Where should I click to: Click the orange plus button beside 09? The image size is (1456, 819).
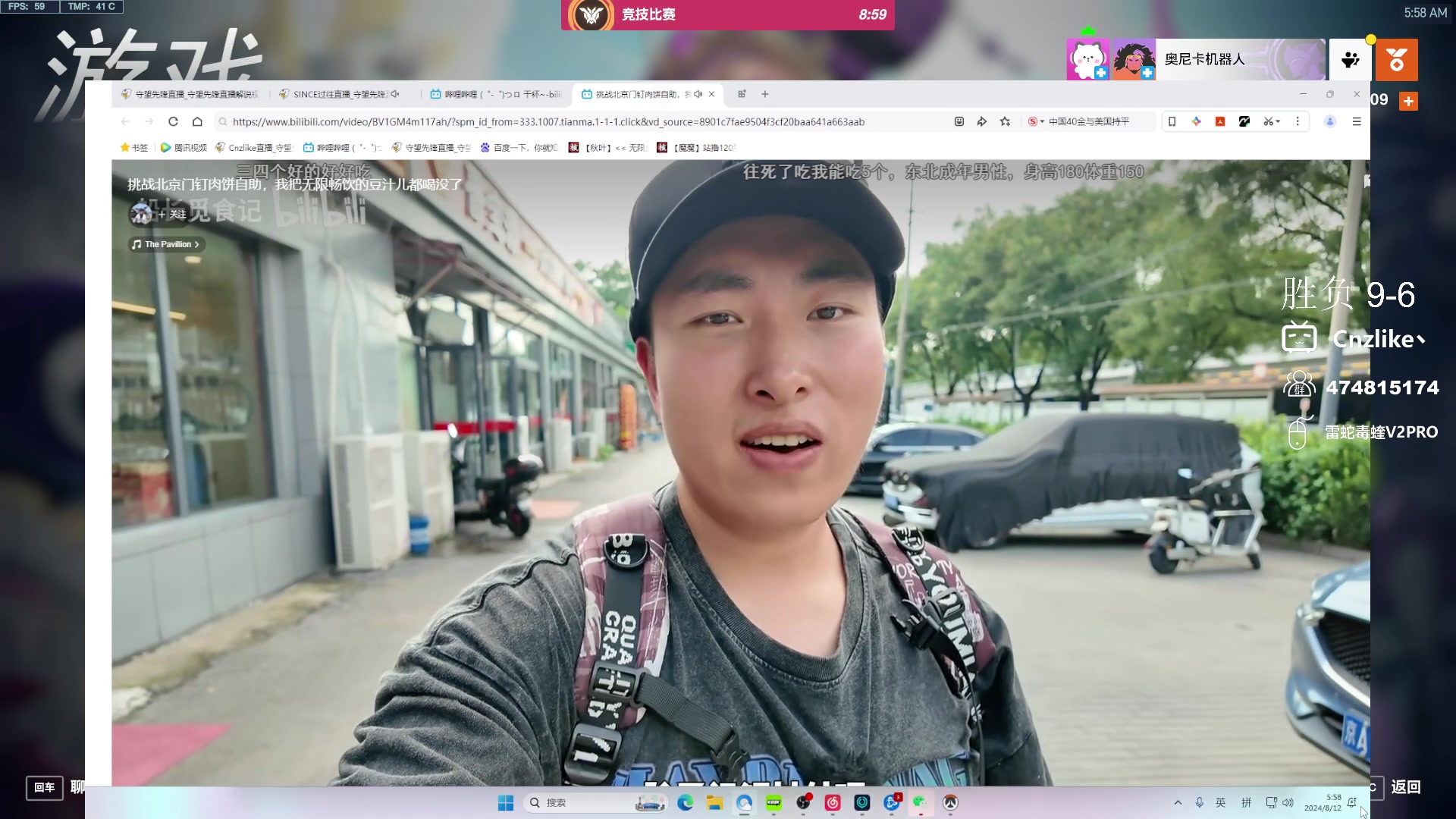tap(1408, 101)
